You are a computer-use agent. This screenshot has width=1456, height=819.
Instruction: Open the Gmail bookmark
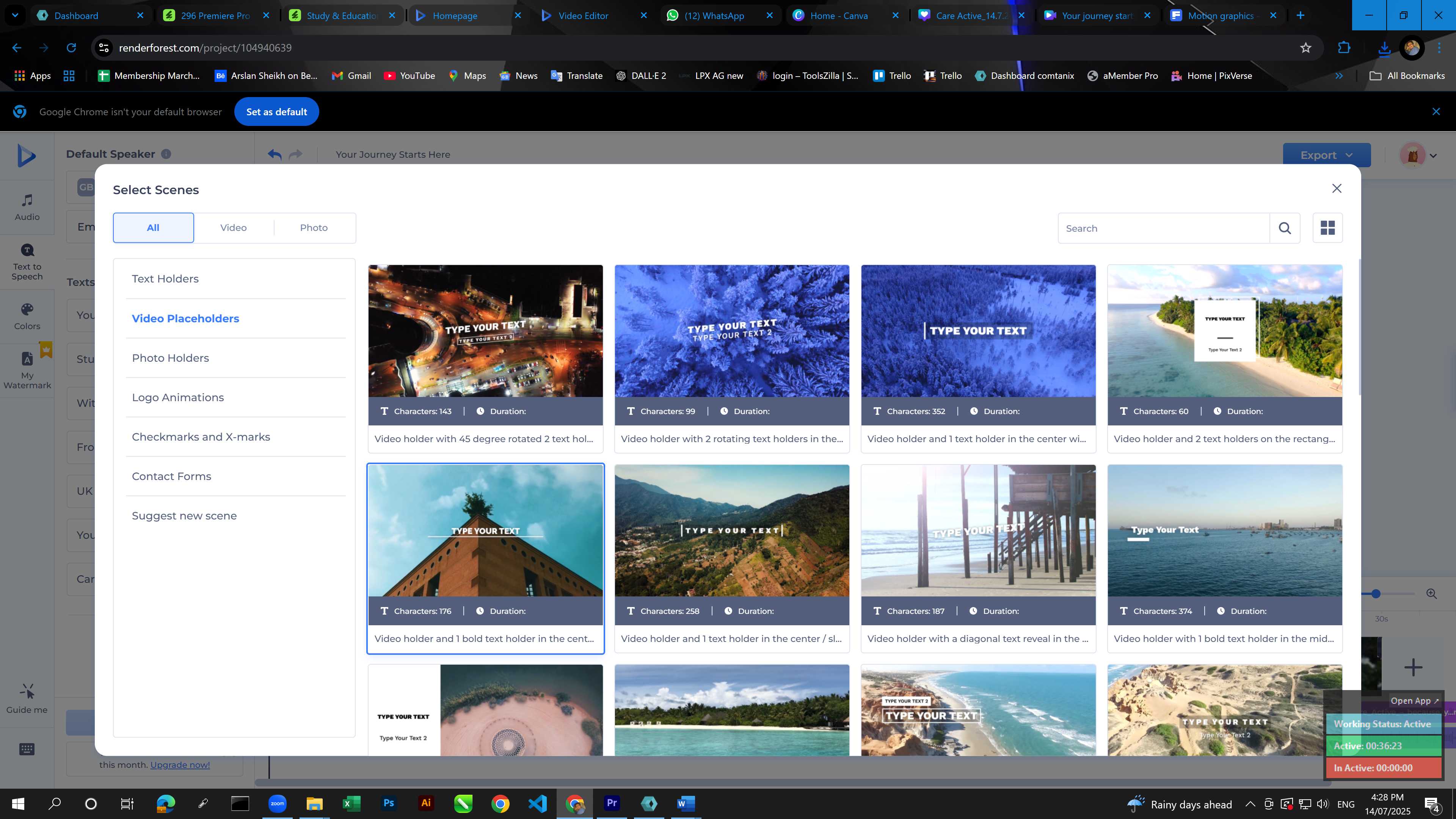(351, 76)
